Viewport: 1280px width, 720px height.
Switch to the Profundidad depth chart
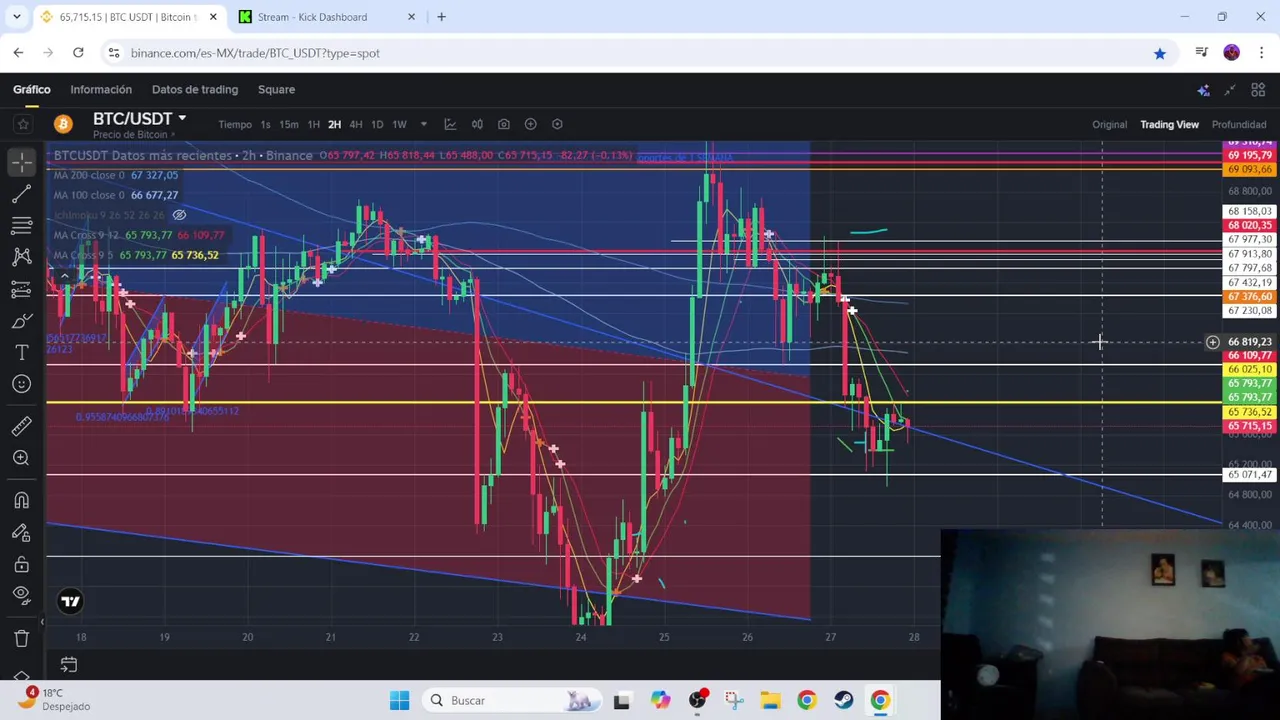coord(1239,124)
